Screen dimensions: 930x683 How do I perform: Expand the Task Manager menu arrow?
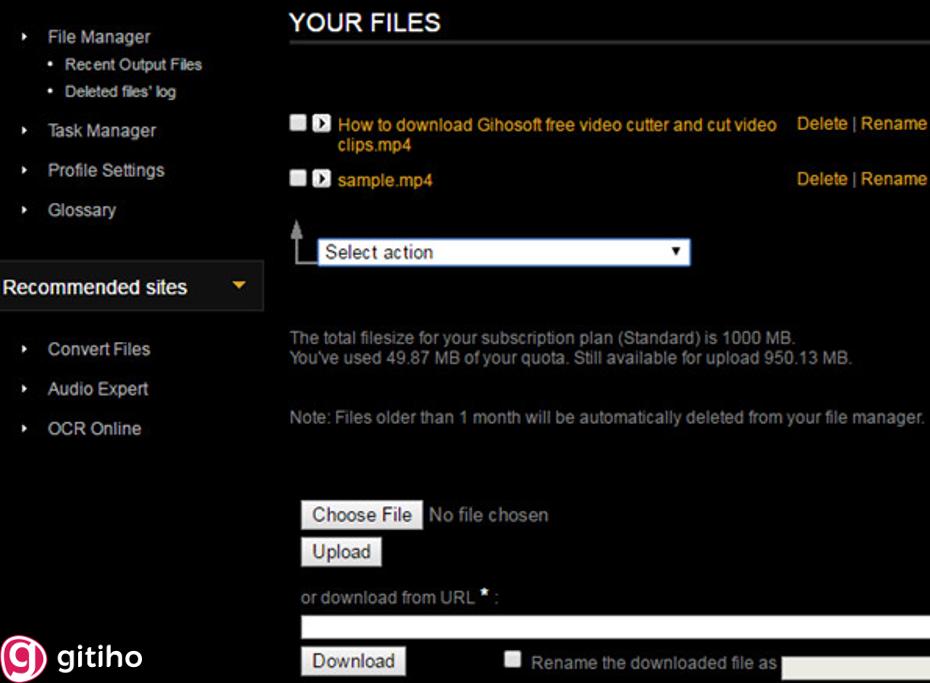click(25, 130)
